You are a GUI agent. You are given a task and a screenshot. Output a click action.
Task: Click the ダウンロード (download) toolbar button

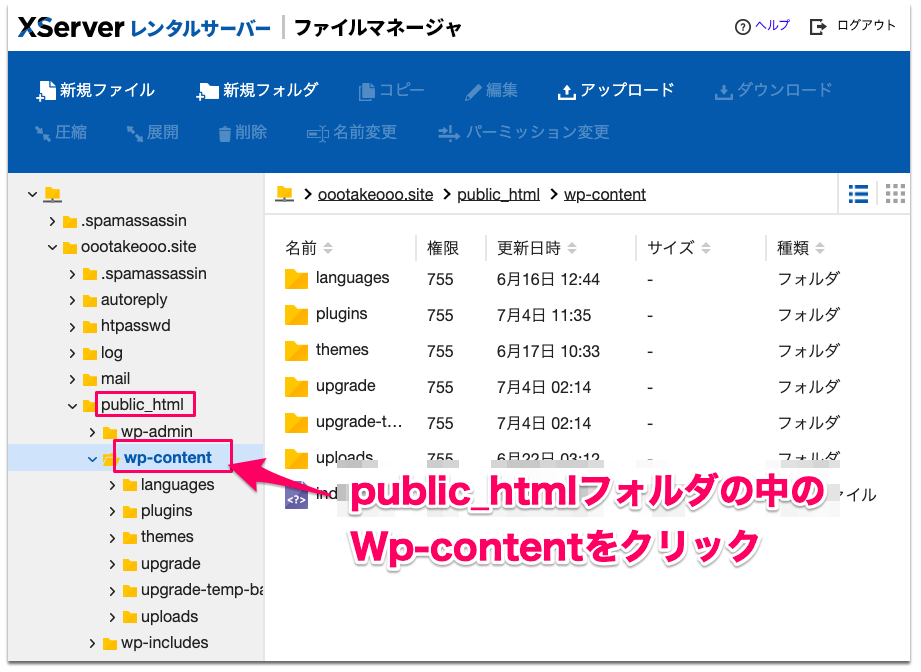tap(774, 90)
